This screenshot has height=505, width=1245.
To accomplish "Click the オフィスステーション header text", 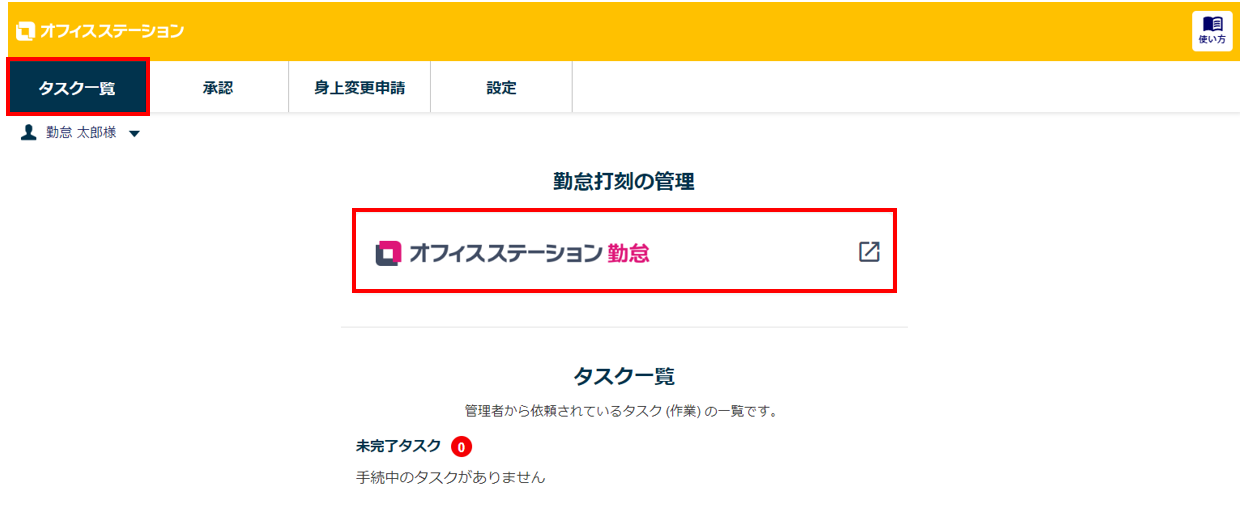I will [112, 31].
